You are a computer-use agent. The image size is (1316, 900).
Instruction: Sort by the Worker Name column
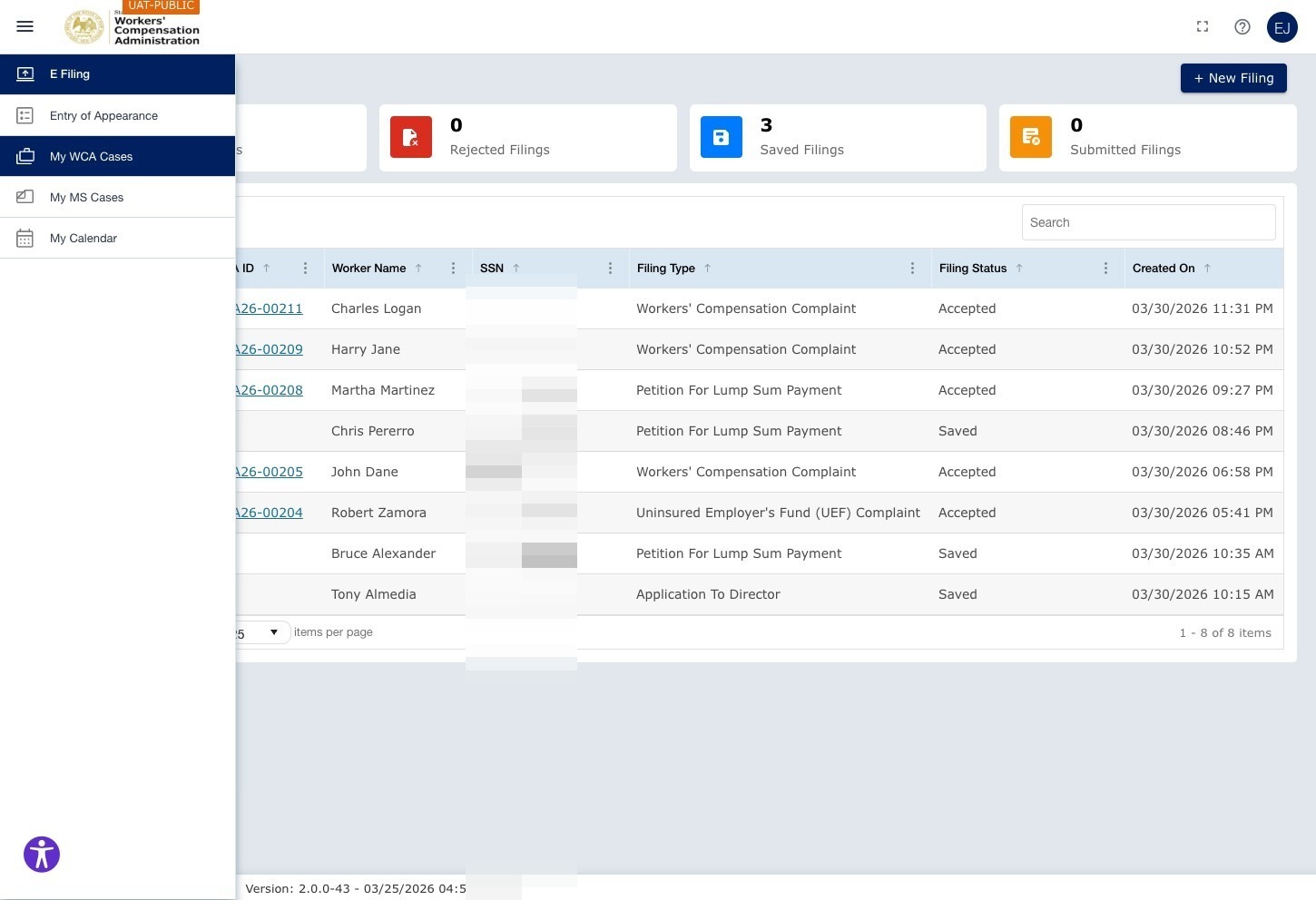coord(368,269)
